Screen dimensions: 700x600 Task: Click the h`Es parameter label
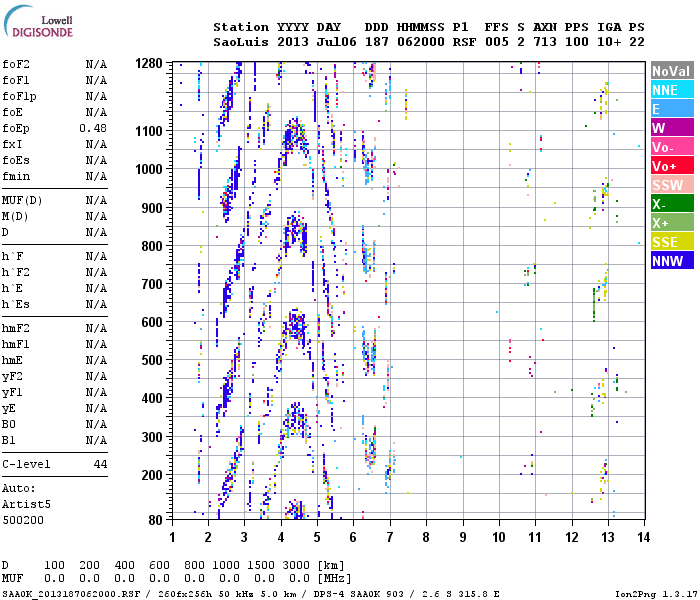[x=16, y=304]
